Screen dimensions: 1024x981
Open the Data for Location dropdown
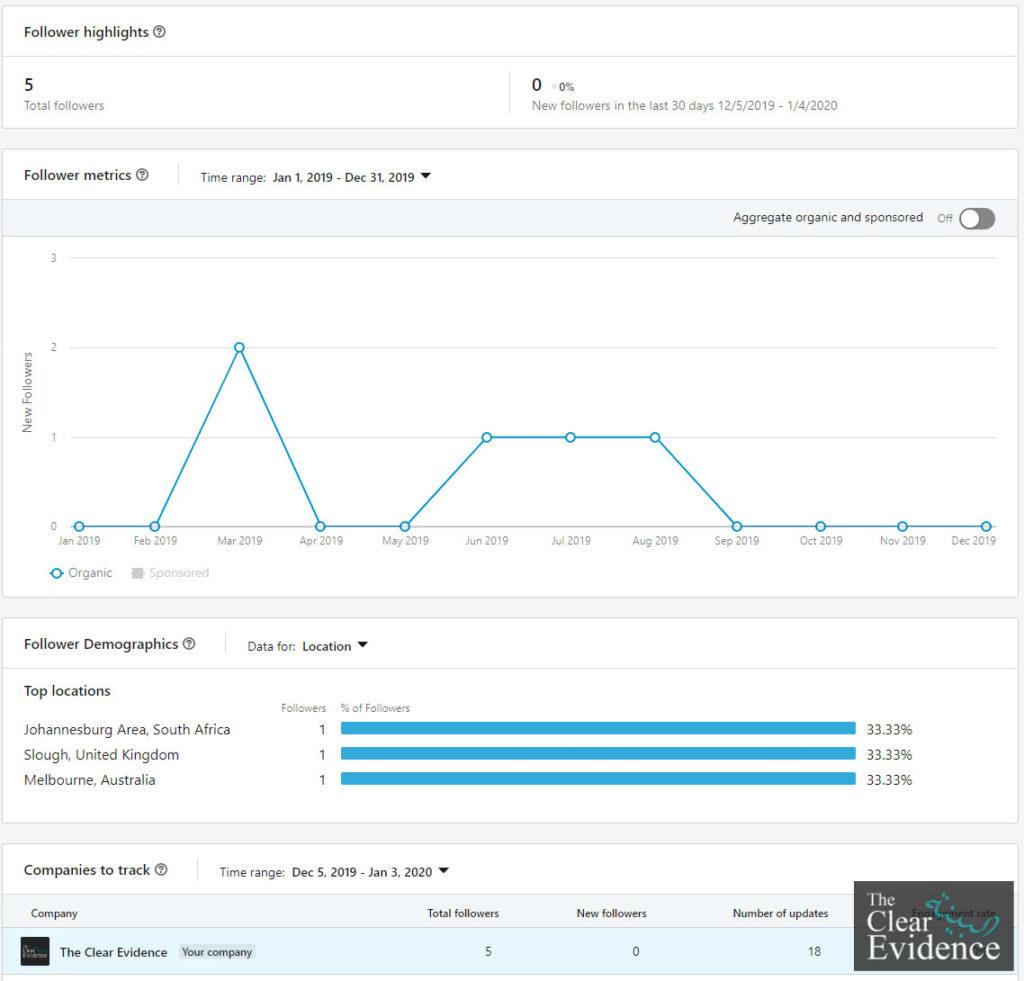pos(334,646)
